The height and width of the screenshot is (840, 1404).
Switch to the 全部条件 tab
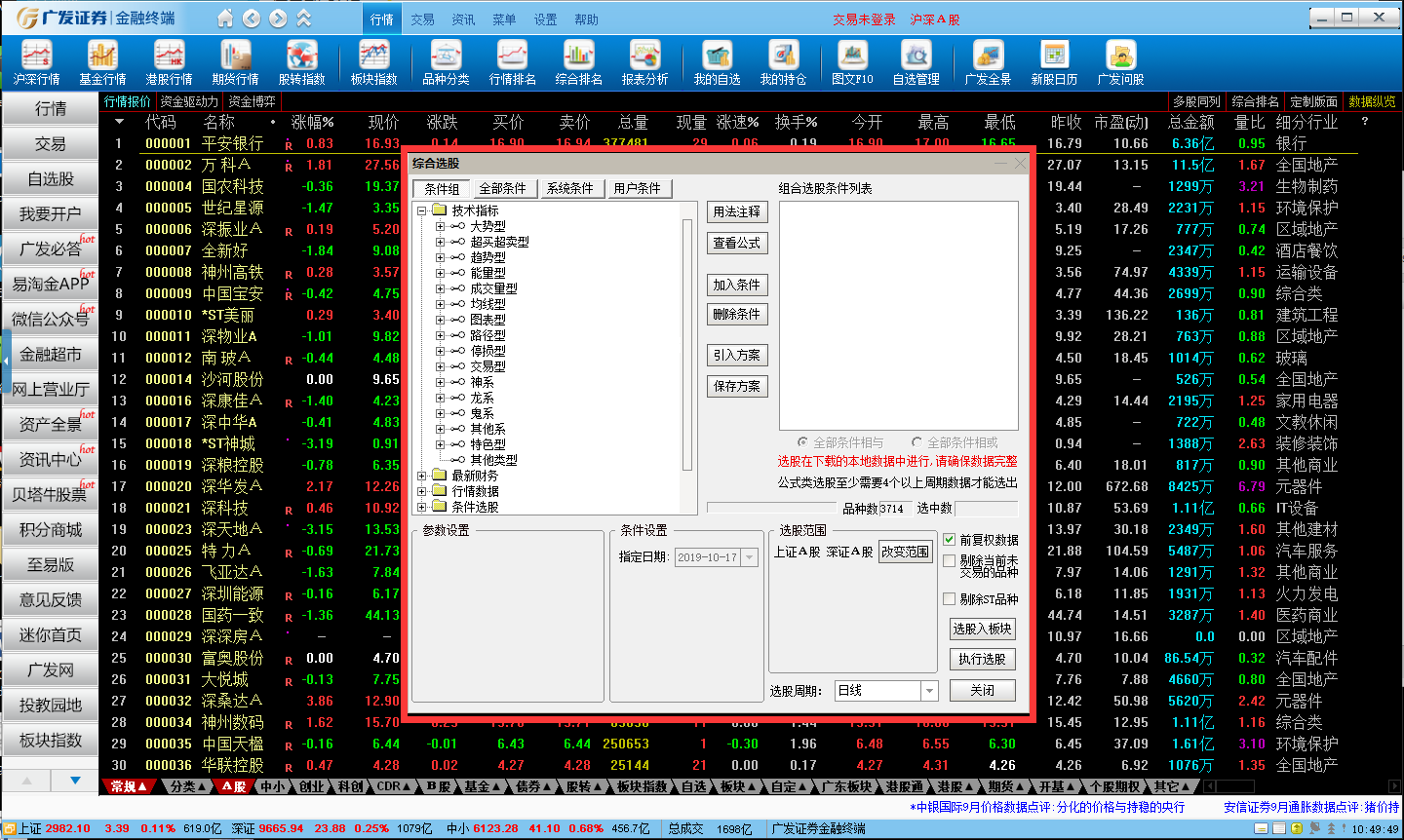502,188
